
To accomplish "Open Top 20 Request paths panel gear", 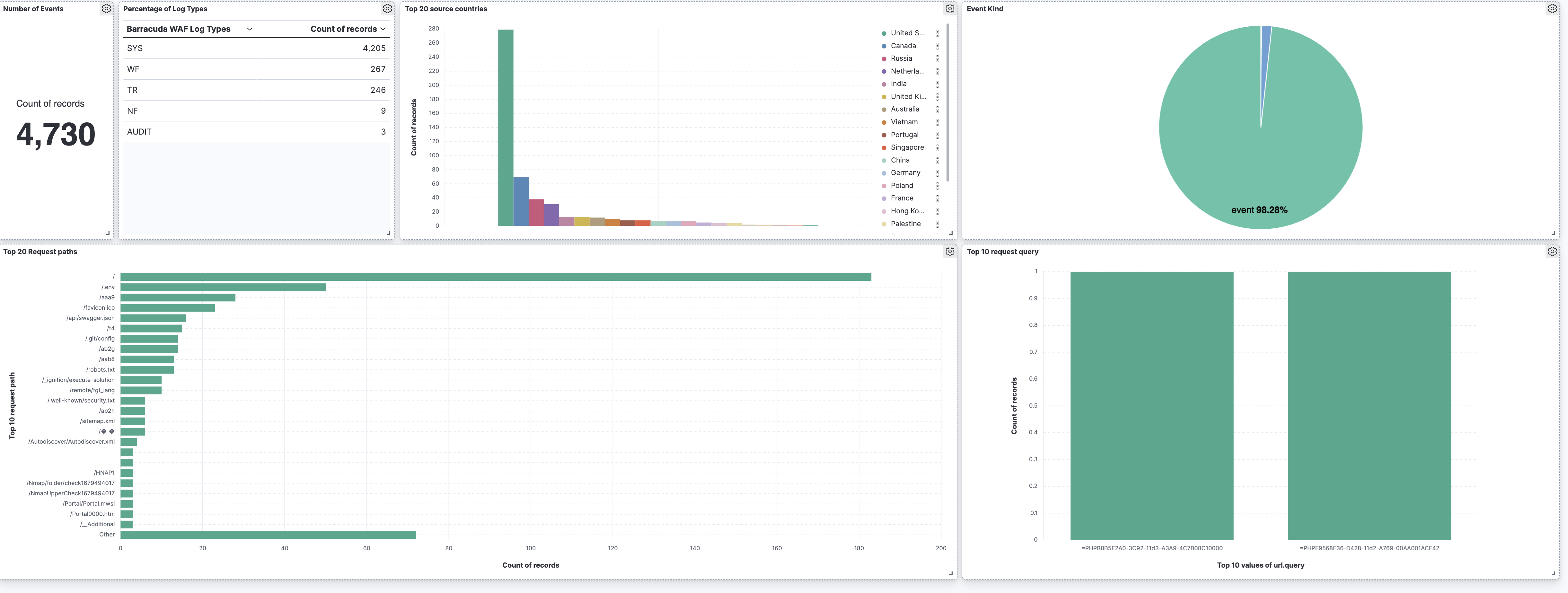I will pyautogui.click(x=949, y=252).
